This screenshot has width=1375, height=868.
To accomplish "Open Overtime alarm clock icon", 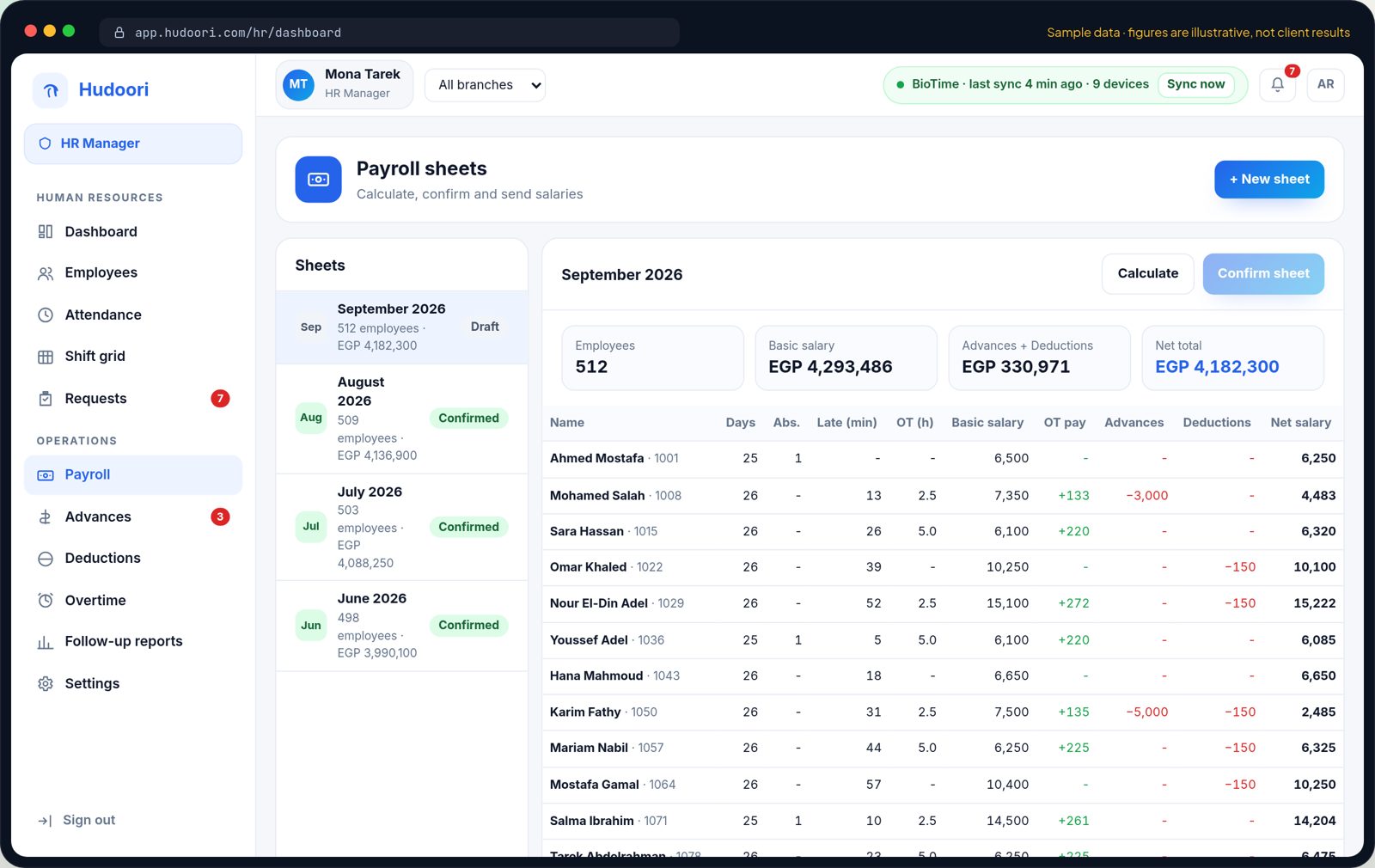I will [x=46, y=601].
